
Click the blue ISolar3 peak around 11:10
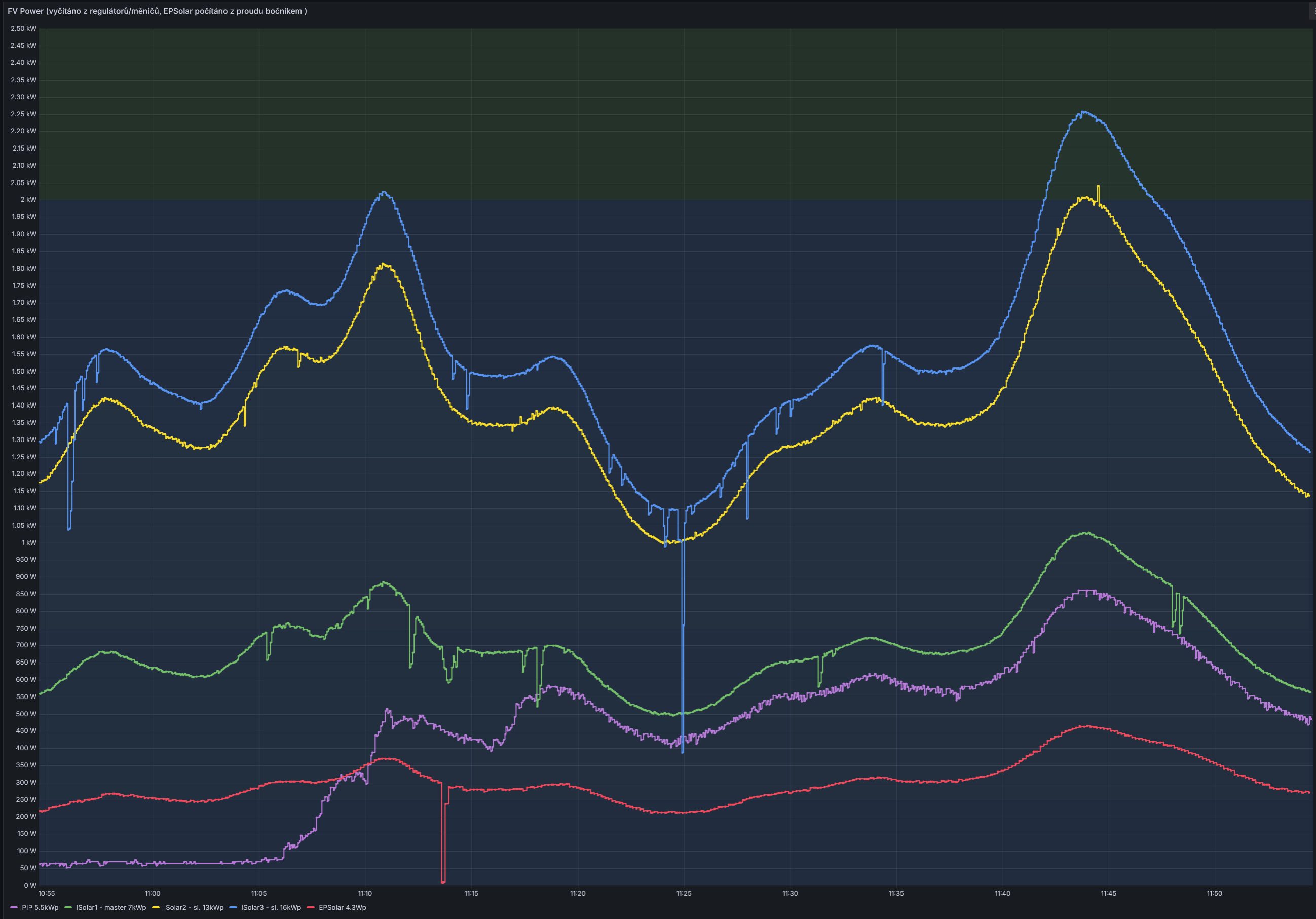(x=384, y=193)
